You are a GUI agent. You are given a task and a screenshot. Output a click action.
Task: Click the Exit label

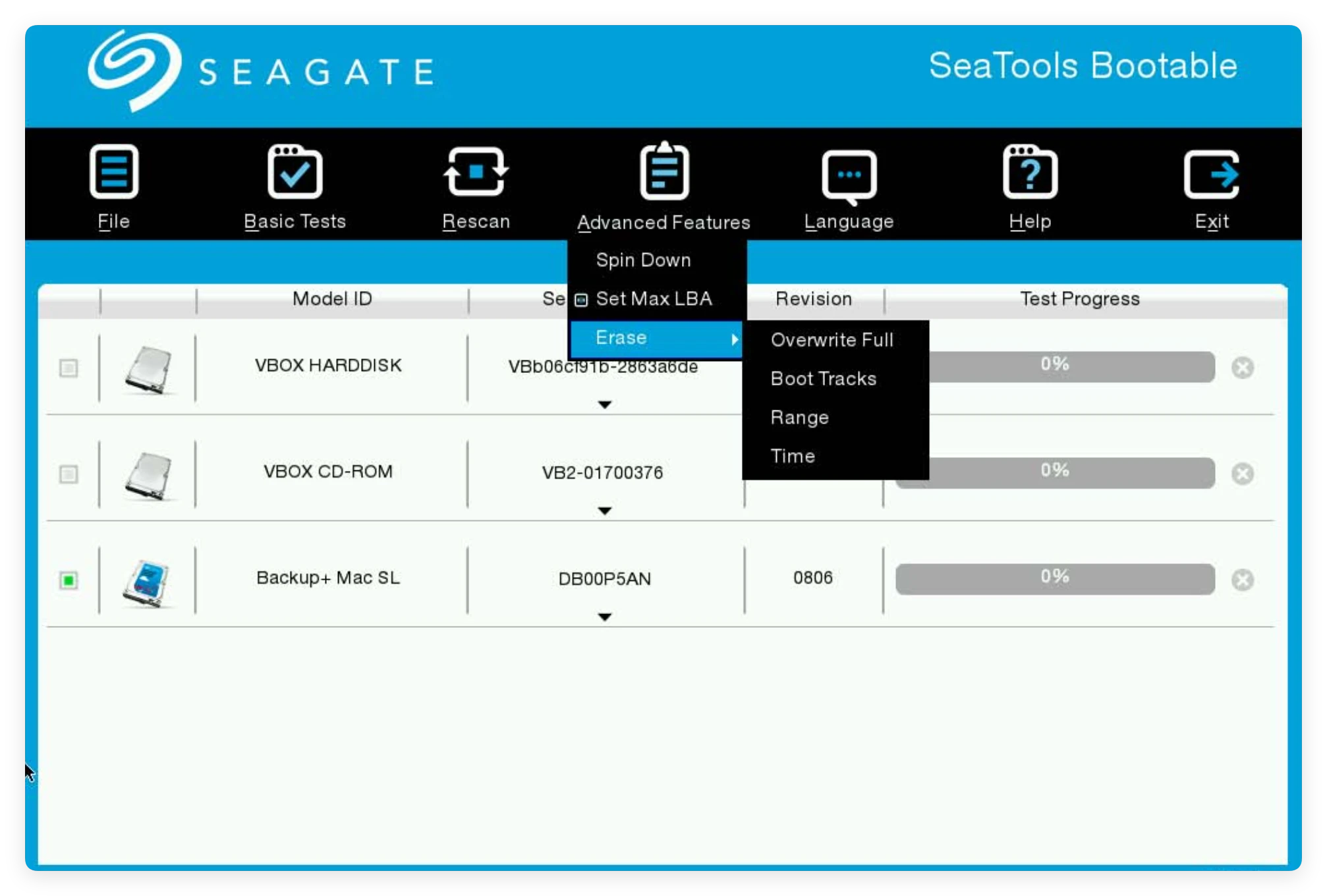1211,221
